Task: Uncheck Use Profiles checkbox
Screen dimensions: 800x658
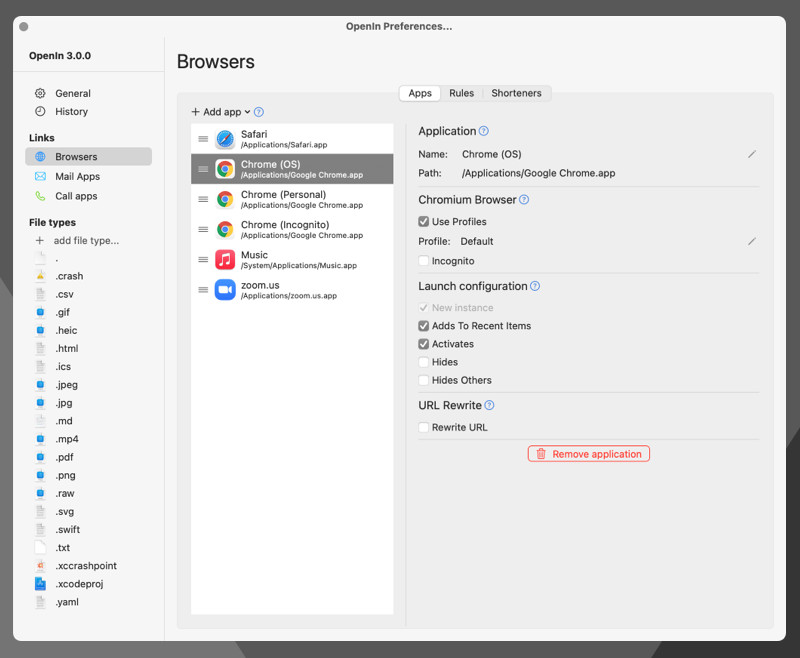Action: click(423, 221)
